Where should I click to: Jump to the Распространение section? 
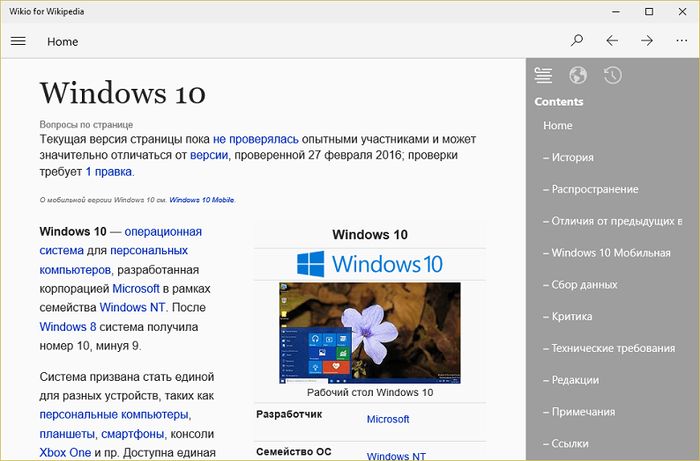pos(591,189)
